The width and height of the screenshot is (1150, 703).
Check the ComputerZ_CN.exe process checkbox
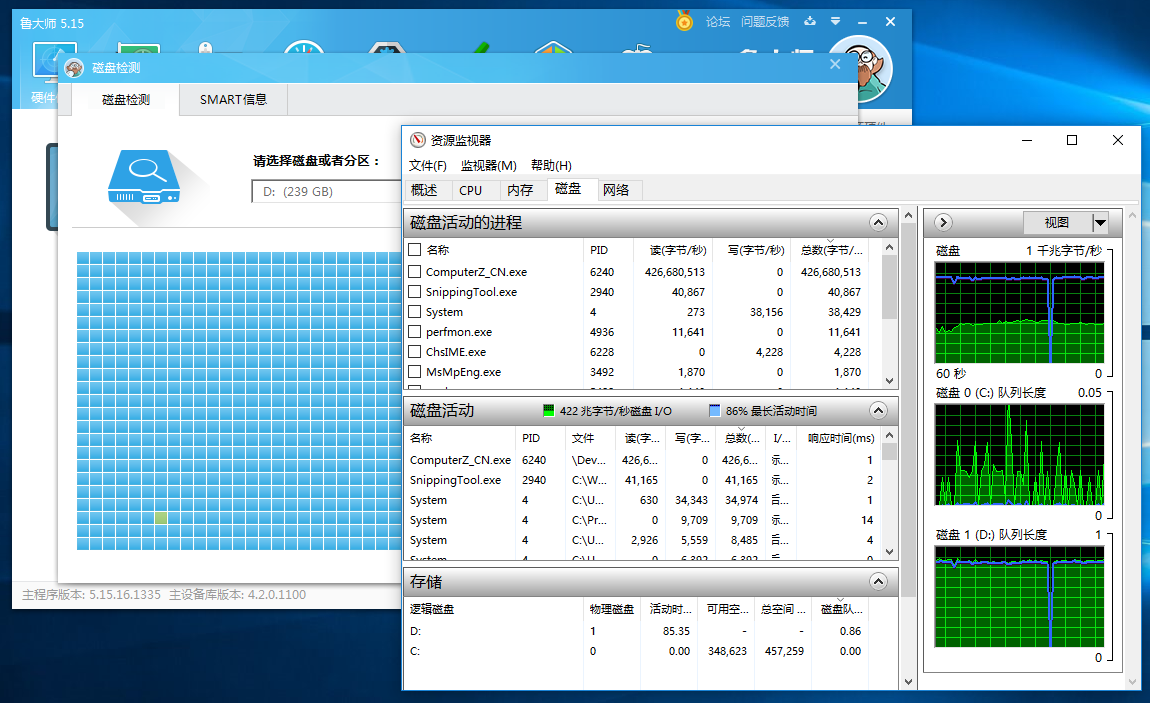[x=415, y=272]
